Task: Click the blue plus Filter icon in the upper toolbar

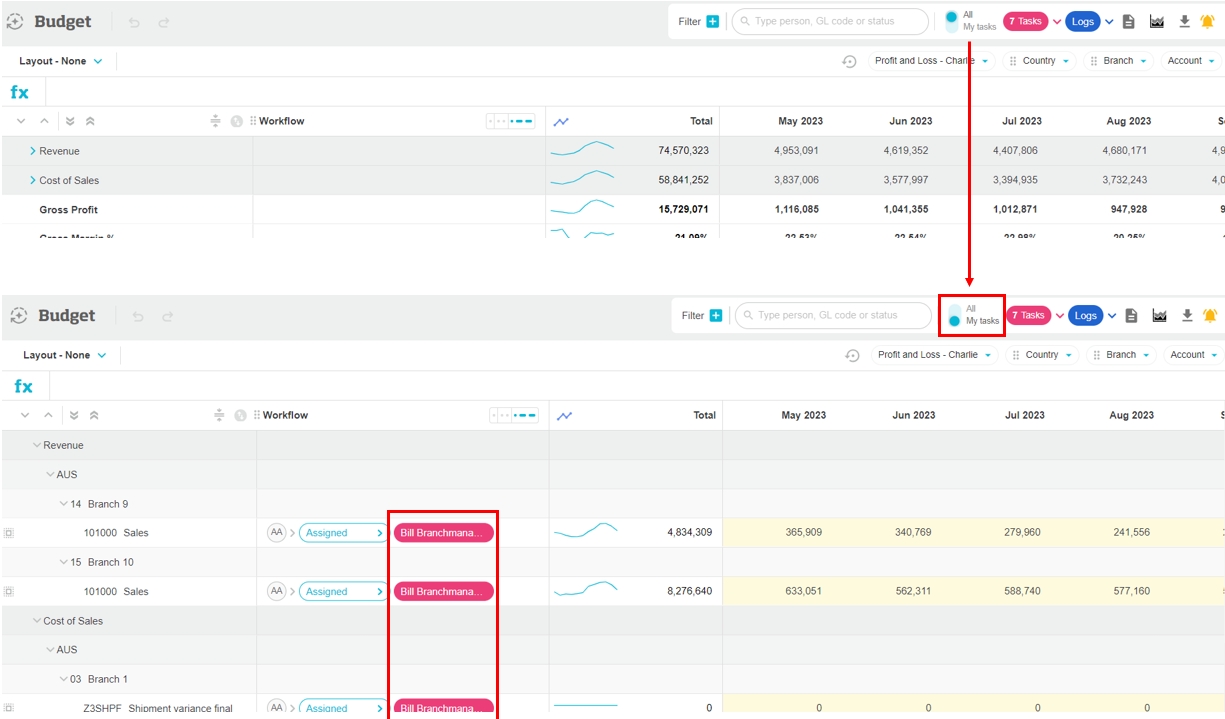Action: point(713,21)
